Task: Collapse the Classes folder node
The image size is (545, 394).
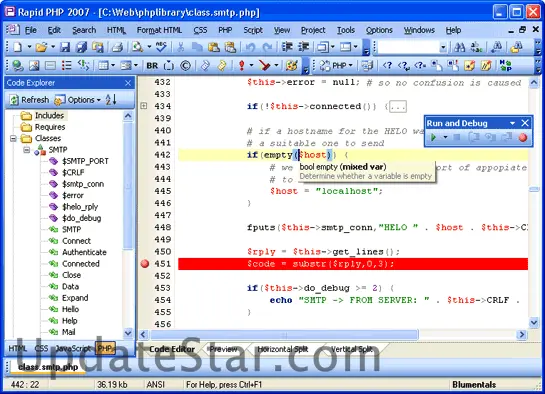Action: tap(13, 139)
